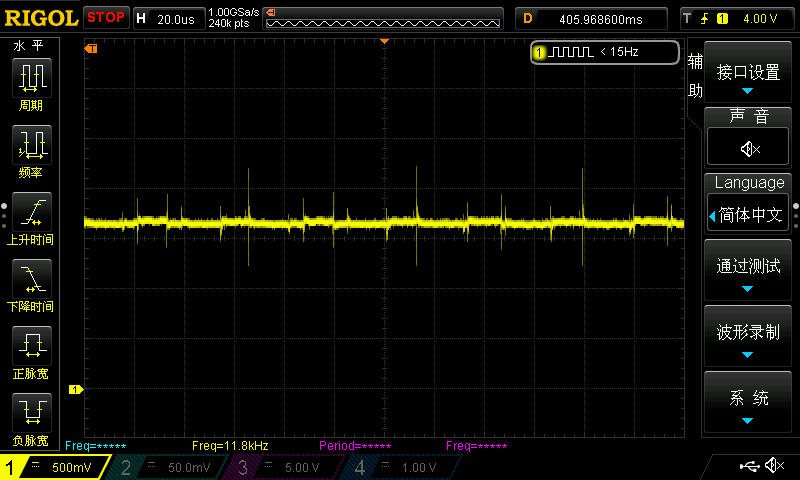Image resolution: width=800 pixels, height=480 pixels.
Task: Click the 240k pts memory depth text
Action: [x=229, y=23]
